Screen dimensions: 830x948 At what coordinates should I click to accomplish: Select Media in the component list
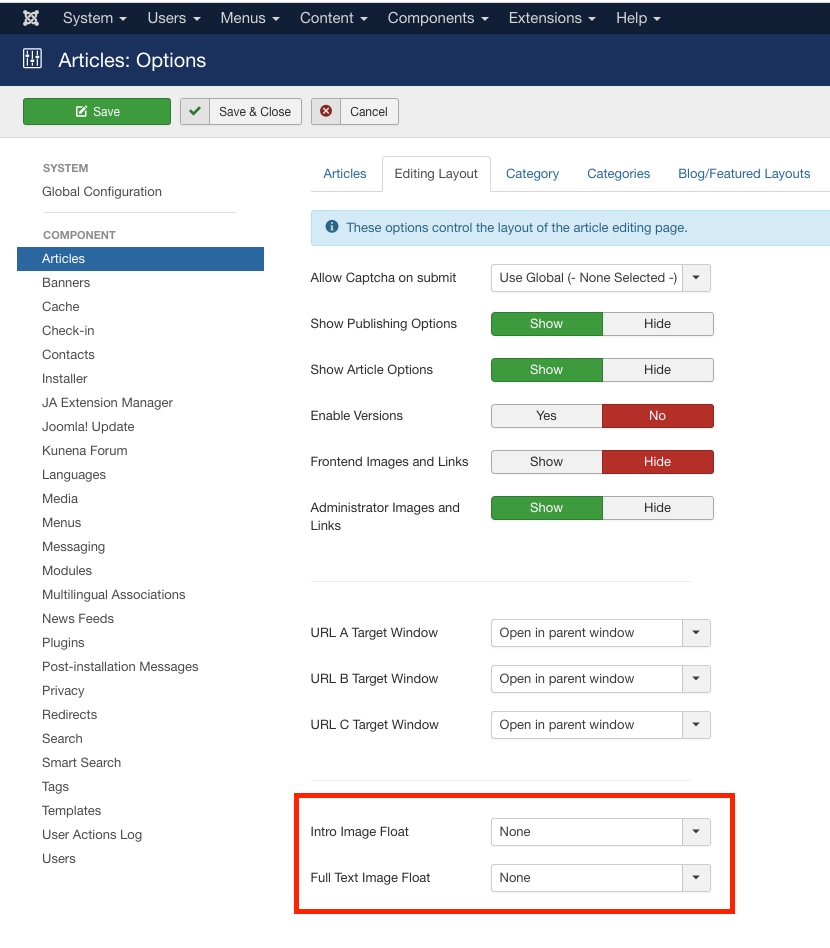pyautogui.click(x=60, y=499)
